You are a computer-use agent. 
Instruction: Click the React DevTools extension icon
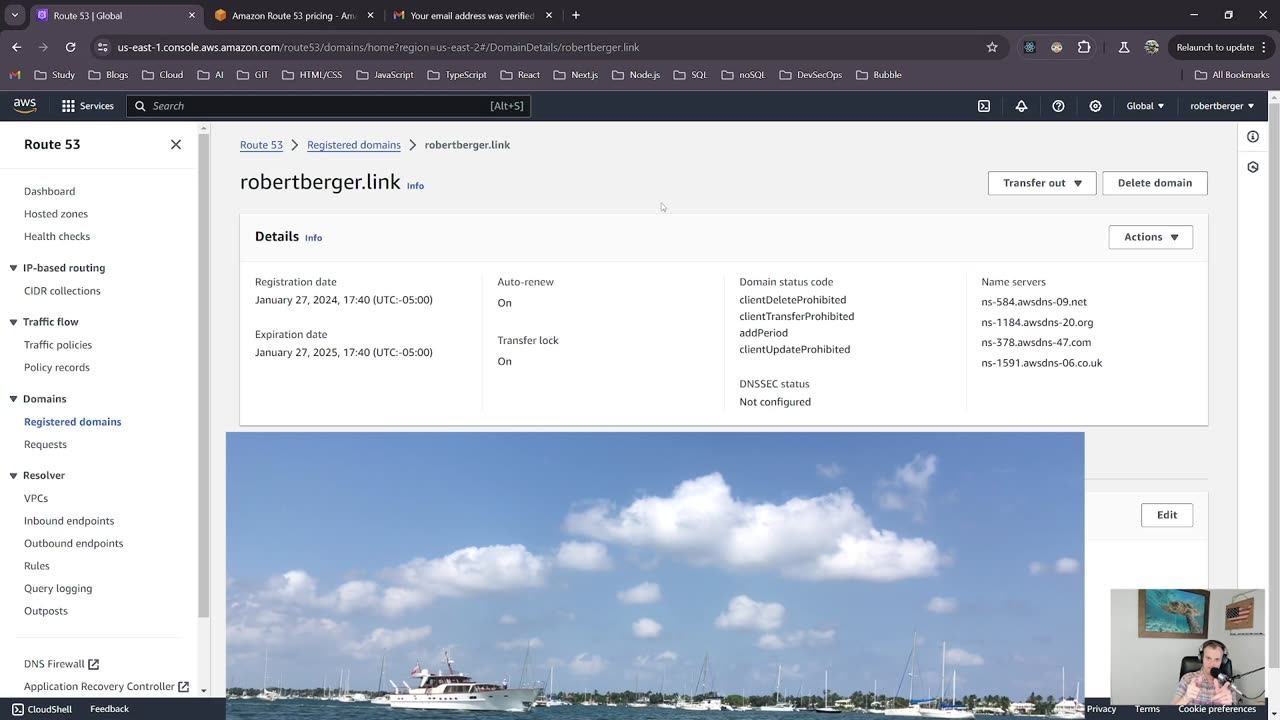coord(1029,47)
